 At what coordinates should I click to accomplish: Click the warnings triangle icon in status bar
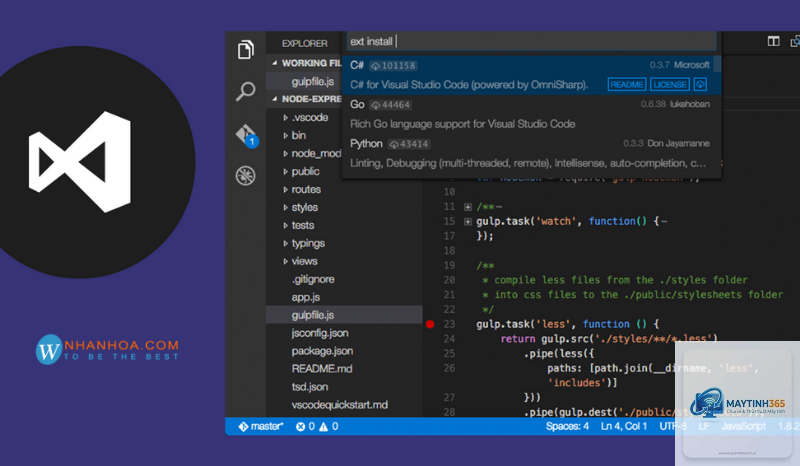click(x=323, y=427)
